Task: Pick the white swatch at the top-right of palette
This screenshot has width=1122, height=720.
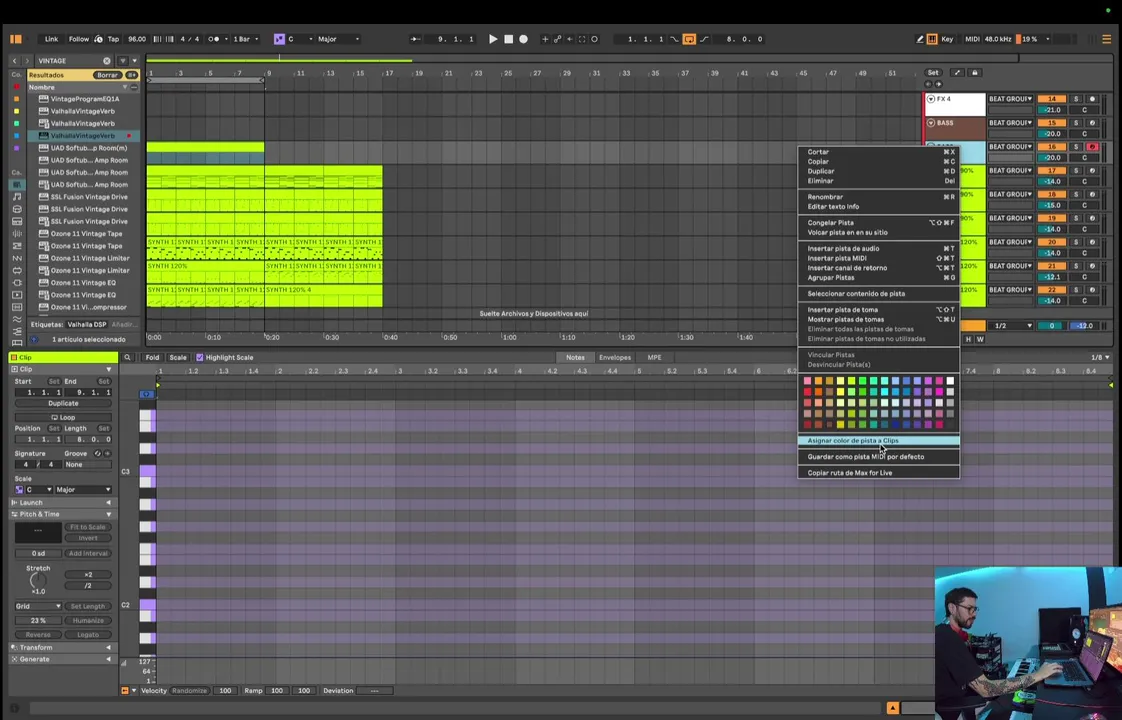Action: click(x=950, y=381)
